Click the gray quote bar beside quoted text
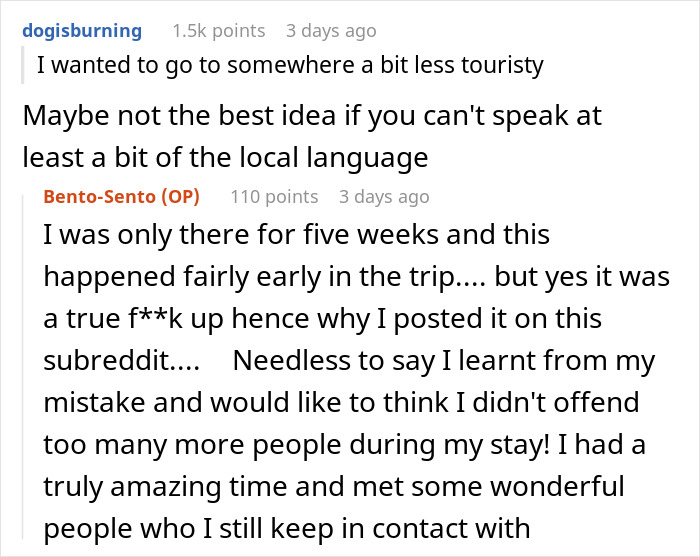Viewport: 700px width, 557px height. pyautogui.click(x=23, y=65)
